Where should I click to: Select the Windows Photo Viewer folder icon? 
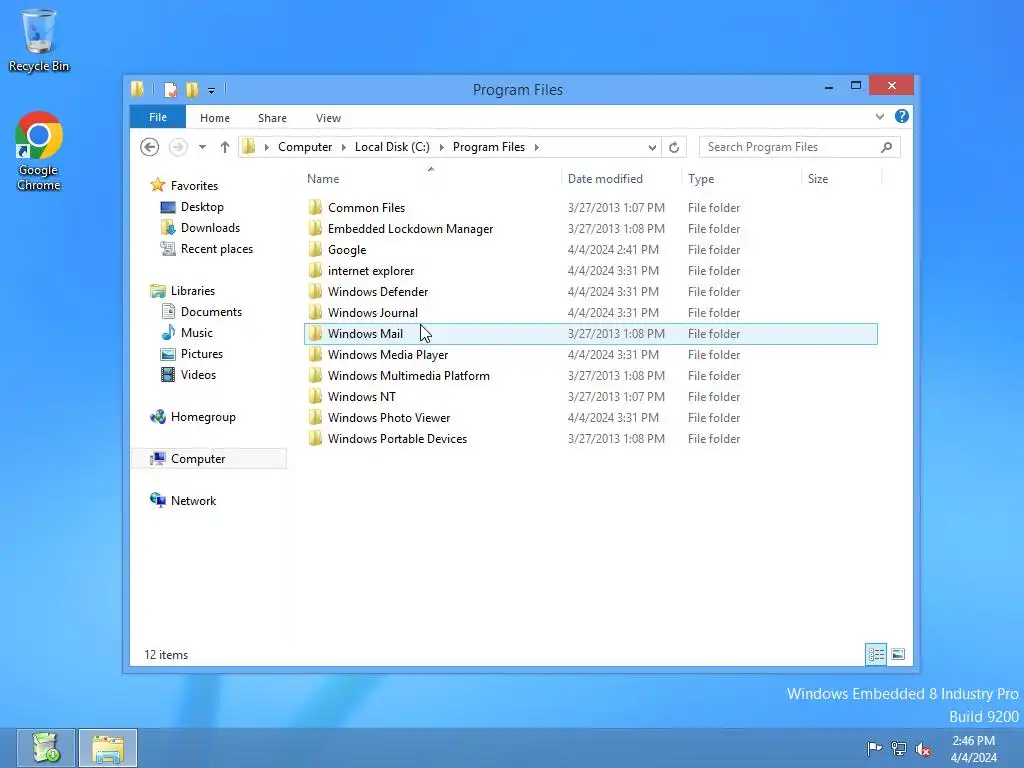click(315, 417)
